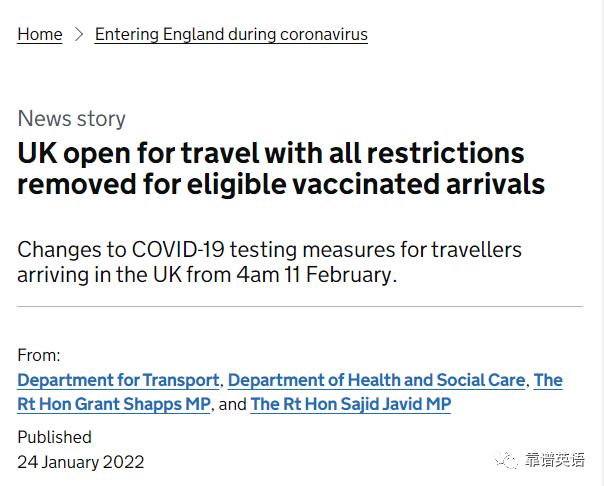Click the '24 January 2022' publication date
This screenshot has height=486, width=604.
81,461
